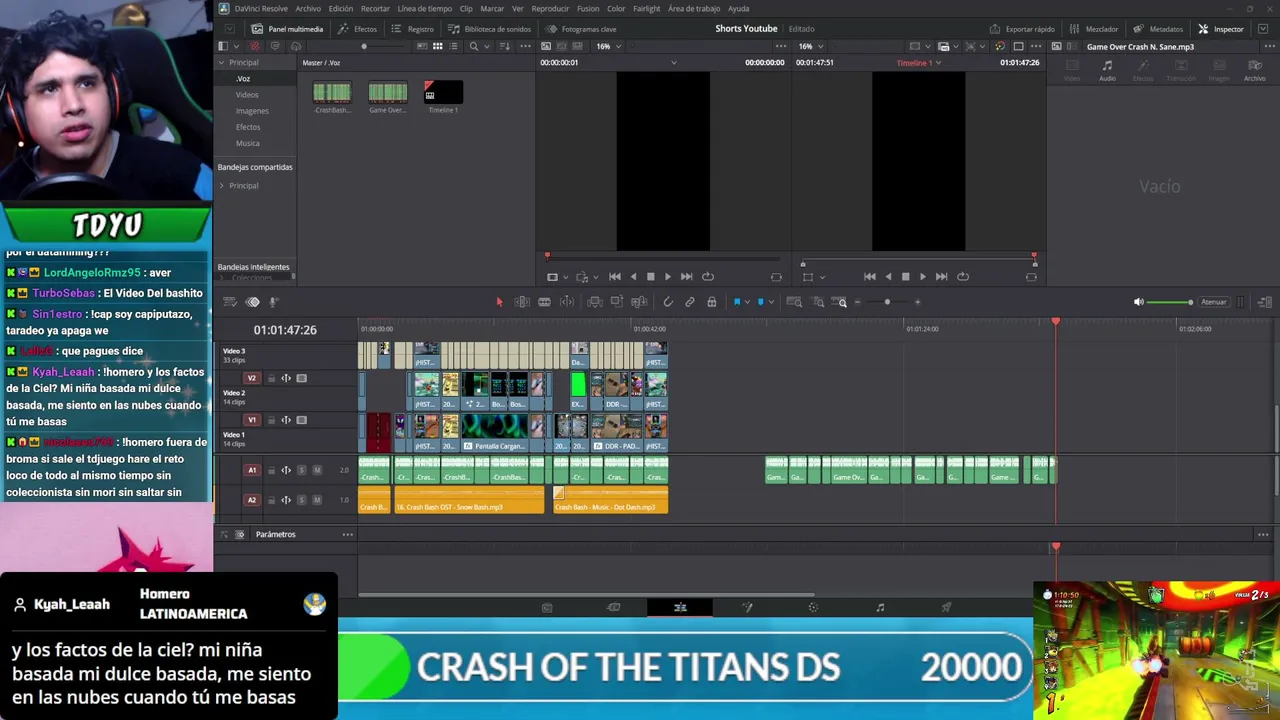The image size is (1280, 720).
Task: Click the zoom-to-fit timeline icon
Action: pyautogui.click(x=794, y=302)
